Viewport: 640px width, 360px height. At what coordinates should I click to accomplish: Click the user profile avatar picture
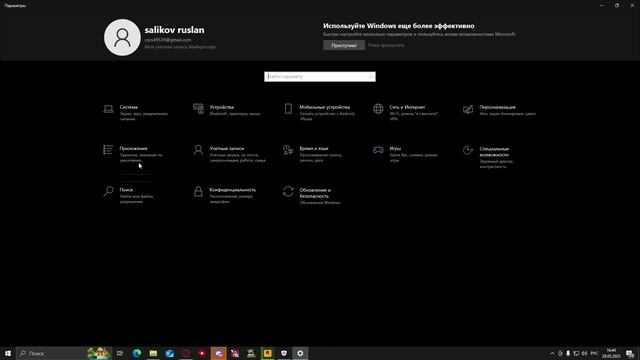[122, 38]
